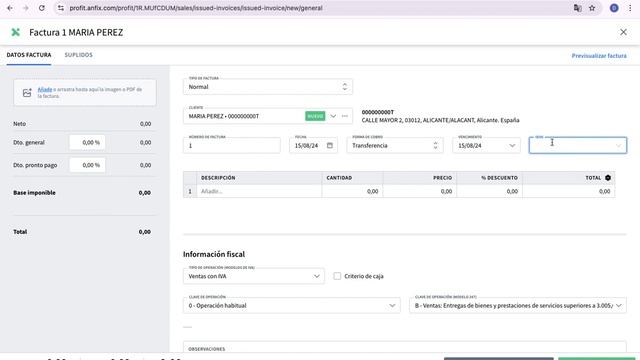Image resolution: width=640 pixels, height=360 pixels.
Task: Click the browser address bar URL
Action: (196, 8)
